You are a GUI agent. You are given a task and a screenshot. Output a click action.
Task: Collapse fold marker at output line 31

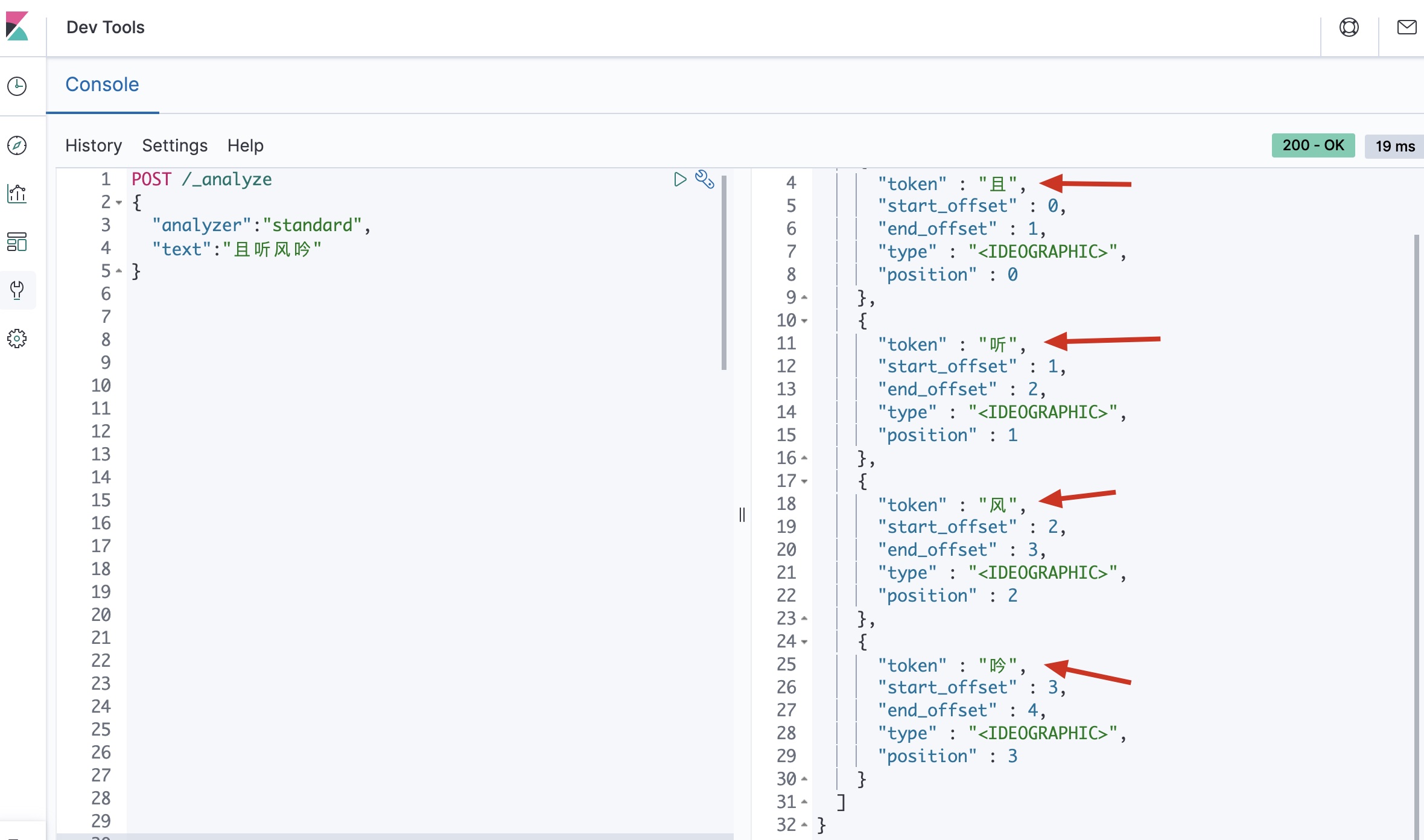point(804,802)
